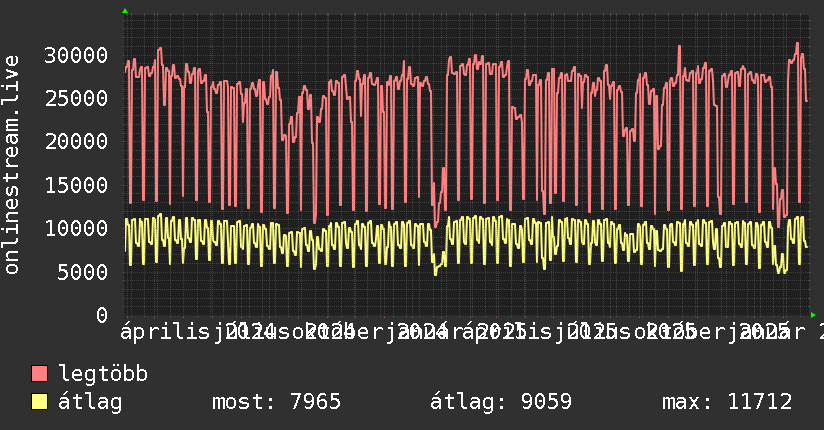This screenshot has width=824, height=430.
Task: Click the 25000 y-axis label
Action: tap(76, 98)
